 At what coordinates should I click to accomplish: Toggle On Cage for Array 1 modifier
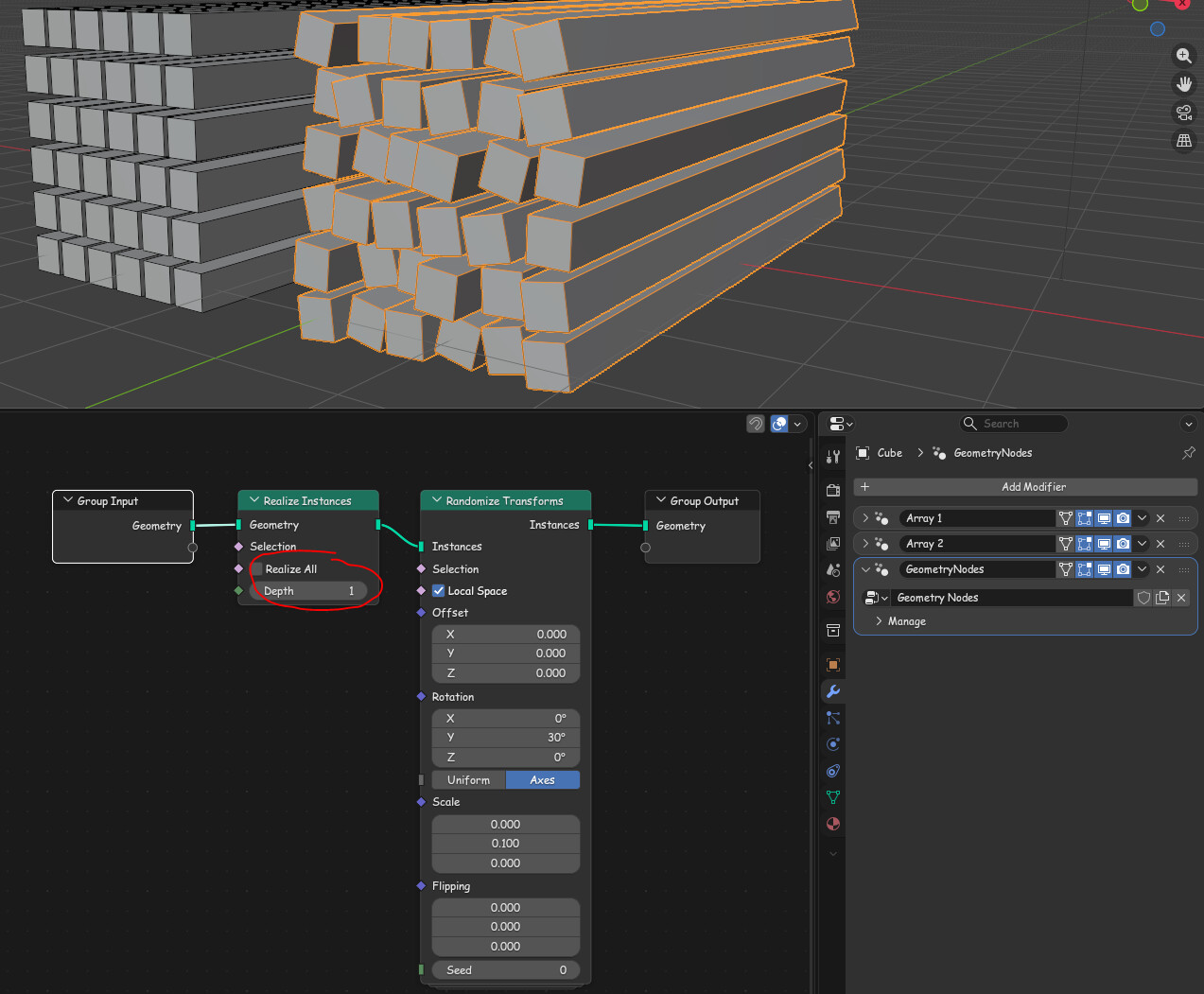(1066, 518)
